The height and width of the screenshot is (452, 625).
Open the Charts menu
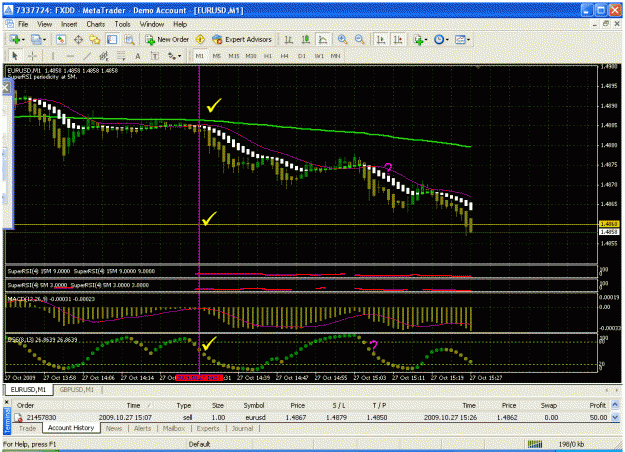point(96,24)
